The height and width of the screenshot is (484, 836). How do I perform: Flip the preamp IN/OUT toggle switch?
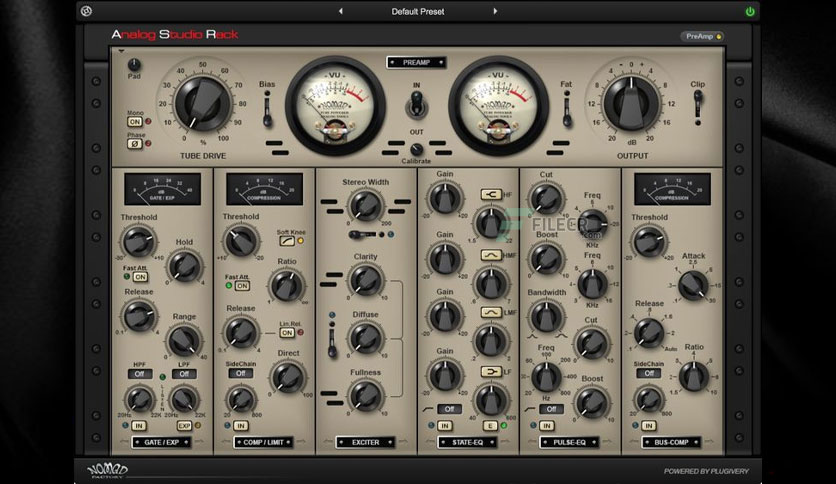point(416,104)
